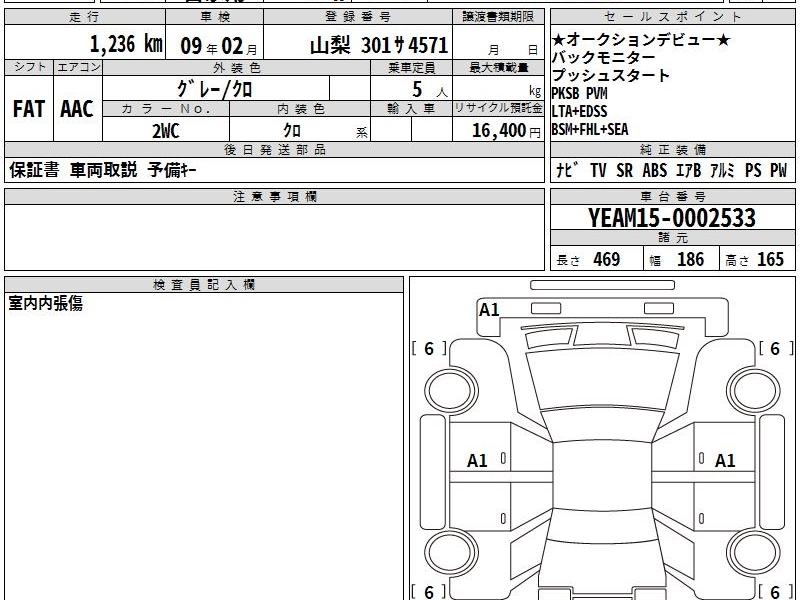Select the inspection date 09年02月
The height and width of the screenshot is (600, 800).
coord(219,46)
